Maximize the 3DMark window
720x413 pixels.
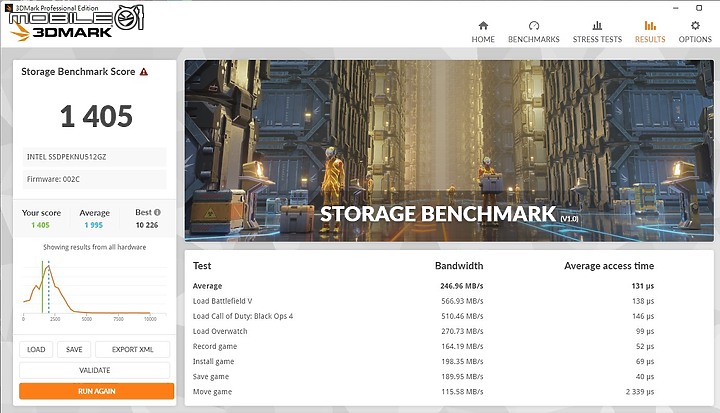click(699, 8)
